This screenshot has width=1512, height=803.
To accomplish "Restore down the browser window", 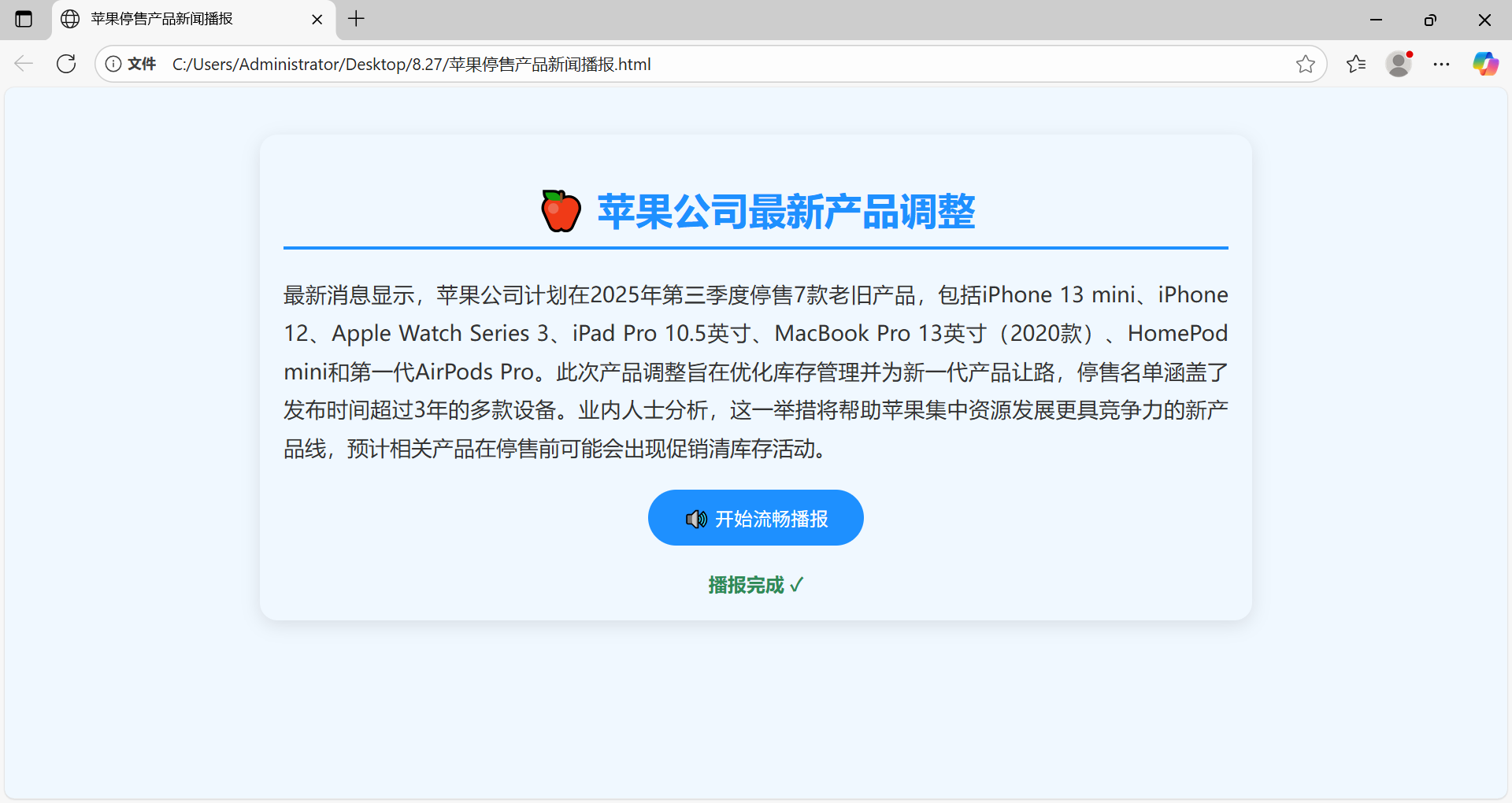I will click(x=1430, y=20).
